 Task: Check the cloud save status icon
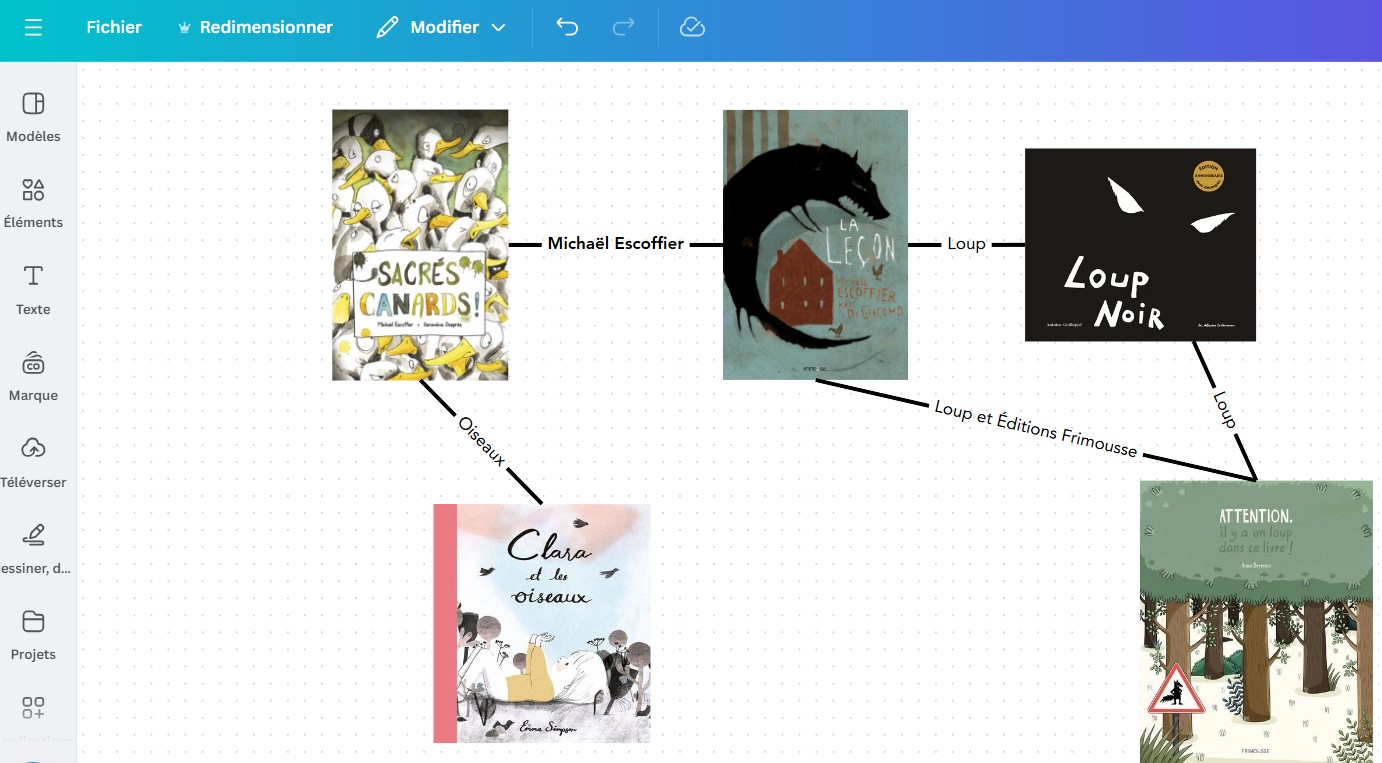[692, 28]
